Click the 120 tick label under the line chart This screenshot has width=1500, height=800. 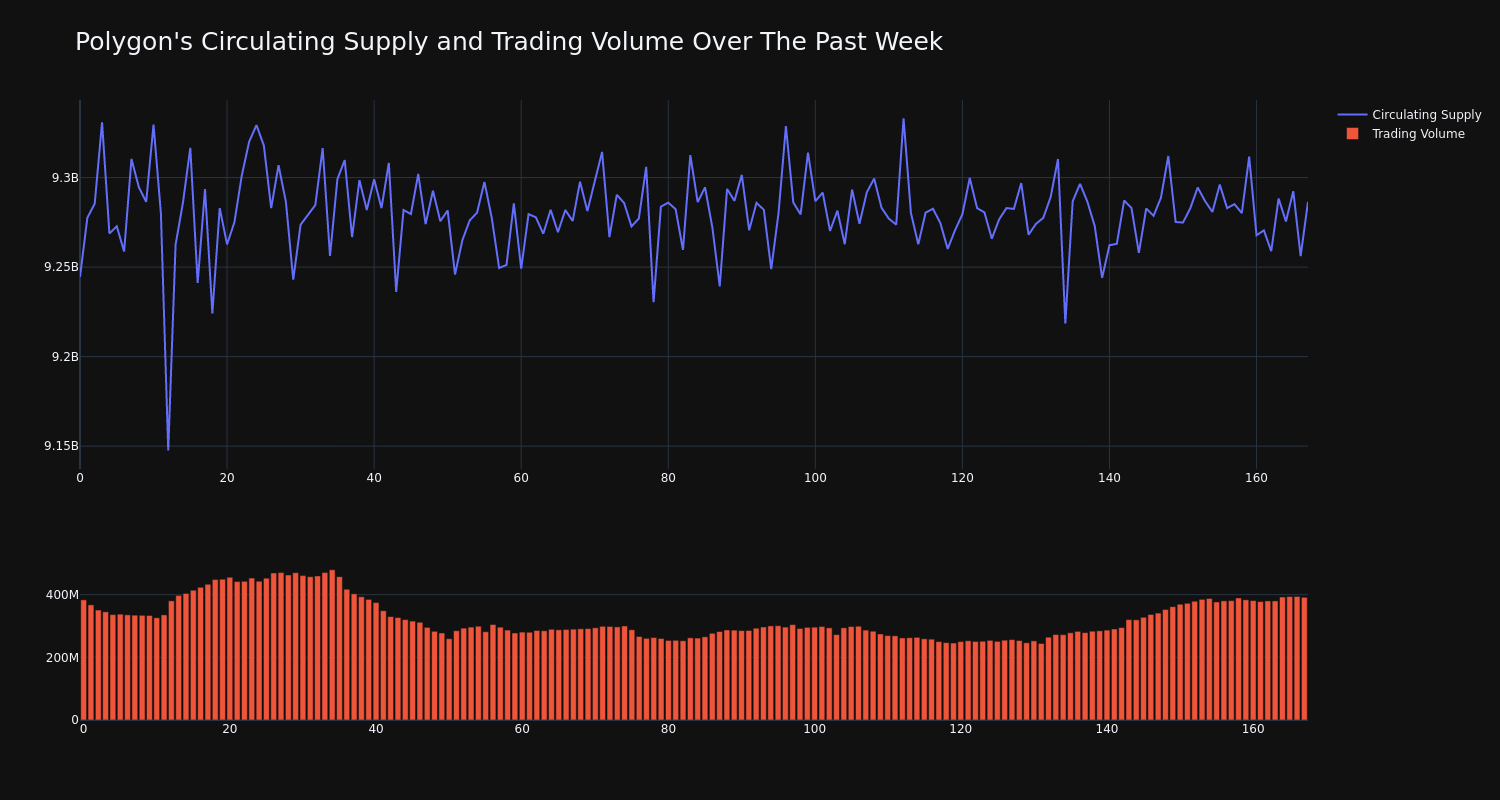tap(962, 478)
